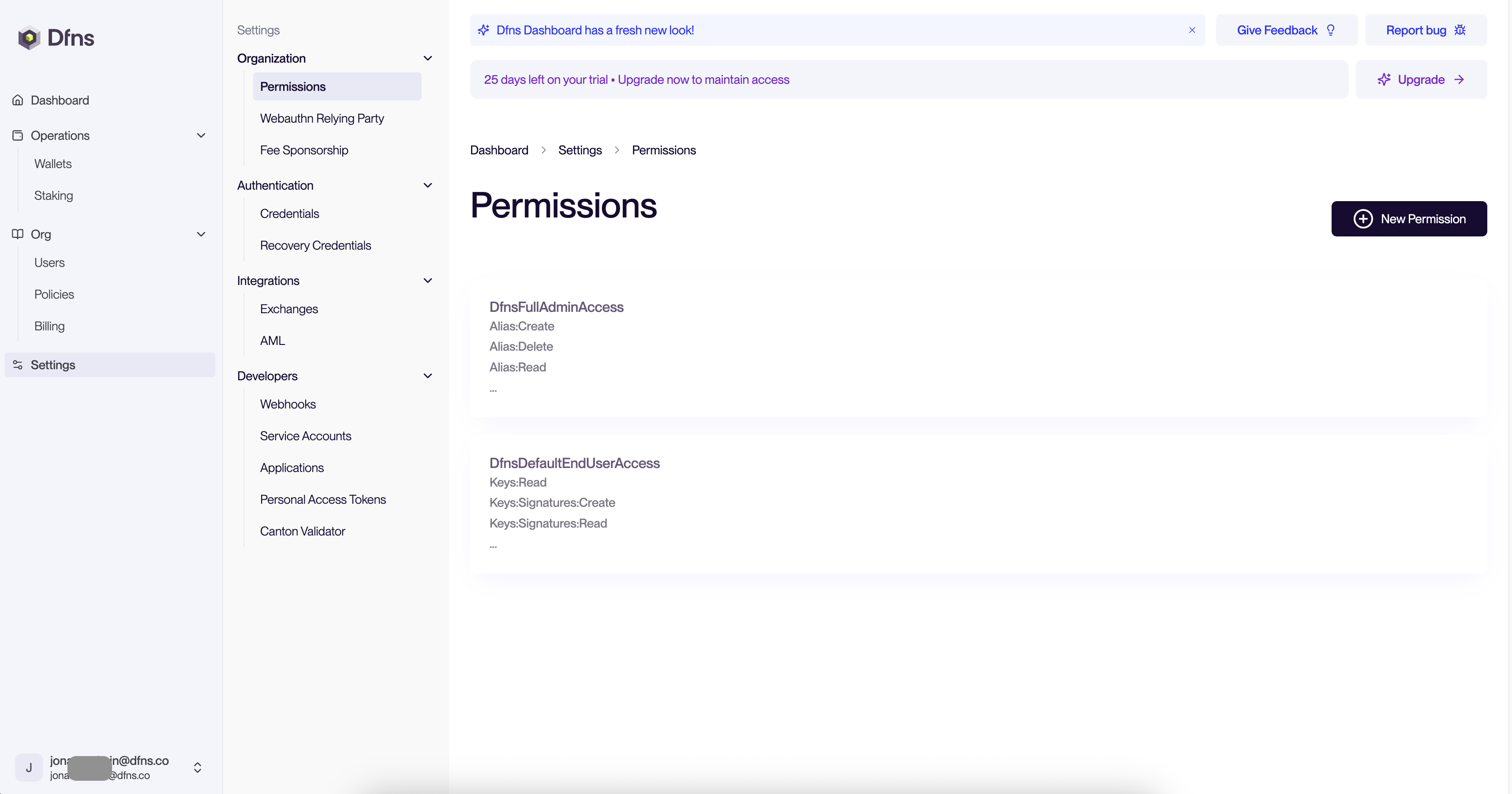Image resolution: width=1512 pixels, height=794 pixels.
Task: Collapse the Authentication settings group
Action: [x=428, y=185]
